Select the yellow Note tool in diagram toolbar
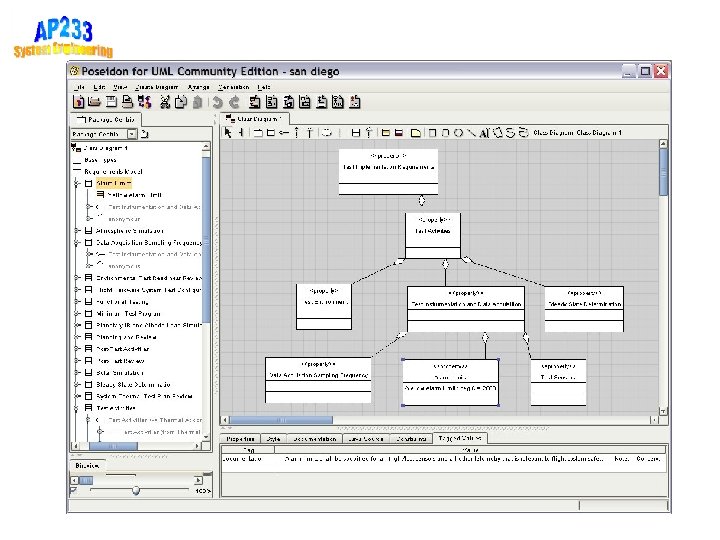Screen dimensions: 720x540 (x=416, y=133)
